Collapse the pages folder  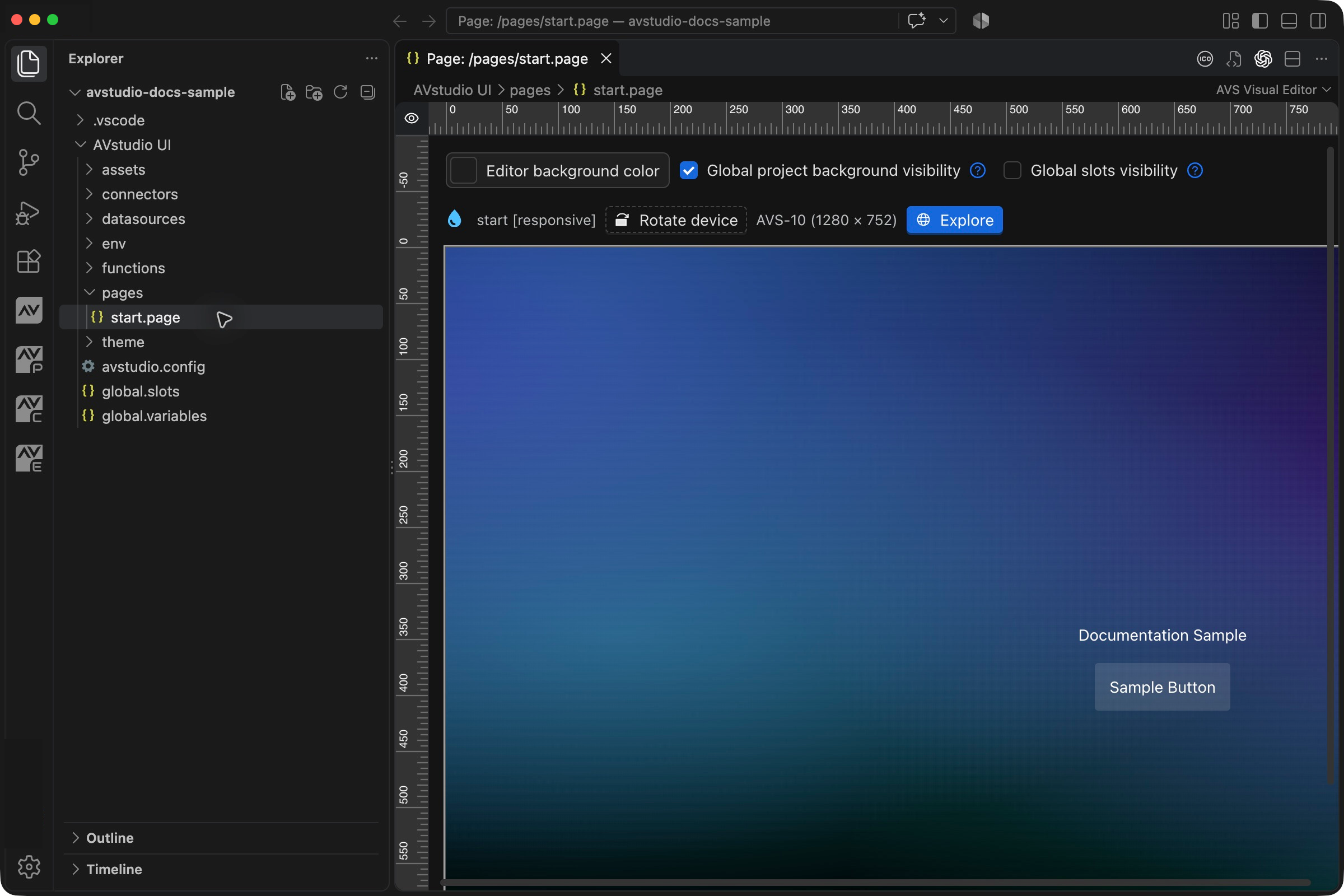221,292
